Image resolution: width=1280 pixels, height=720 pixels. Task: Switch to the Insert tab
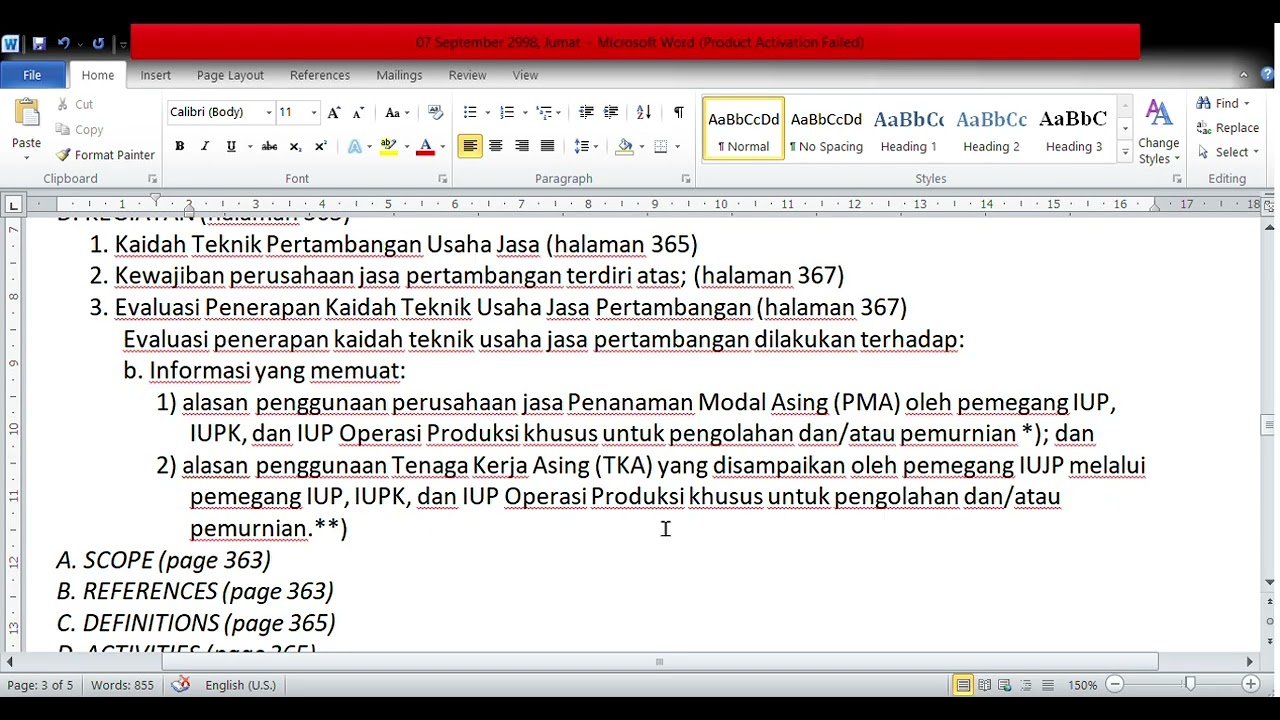point(155,75)
